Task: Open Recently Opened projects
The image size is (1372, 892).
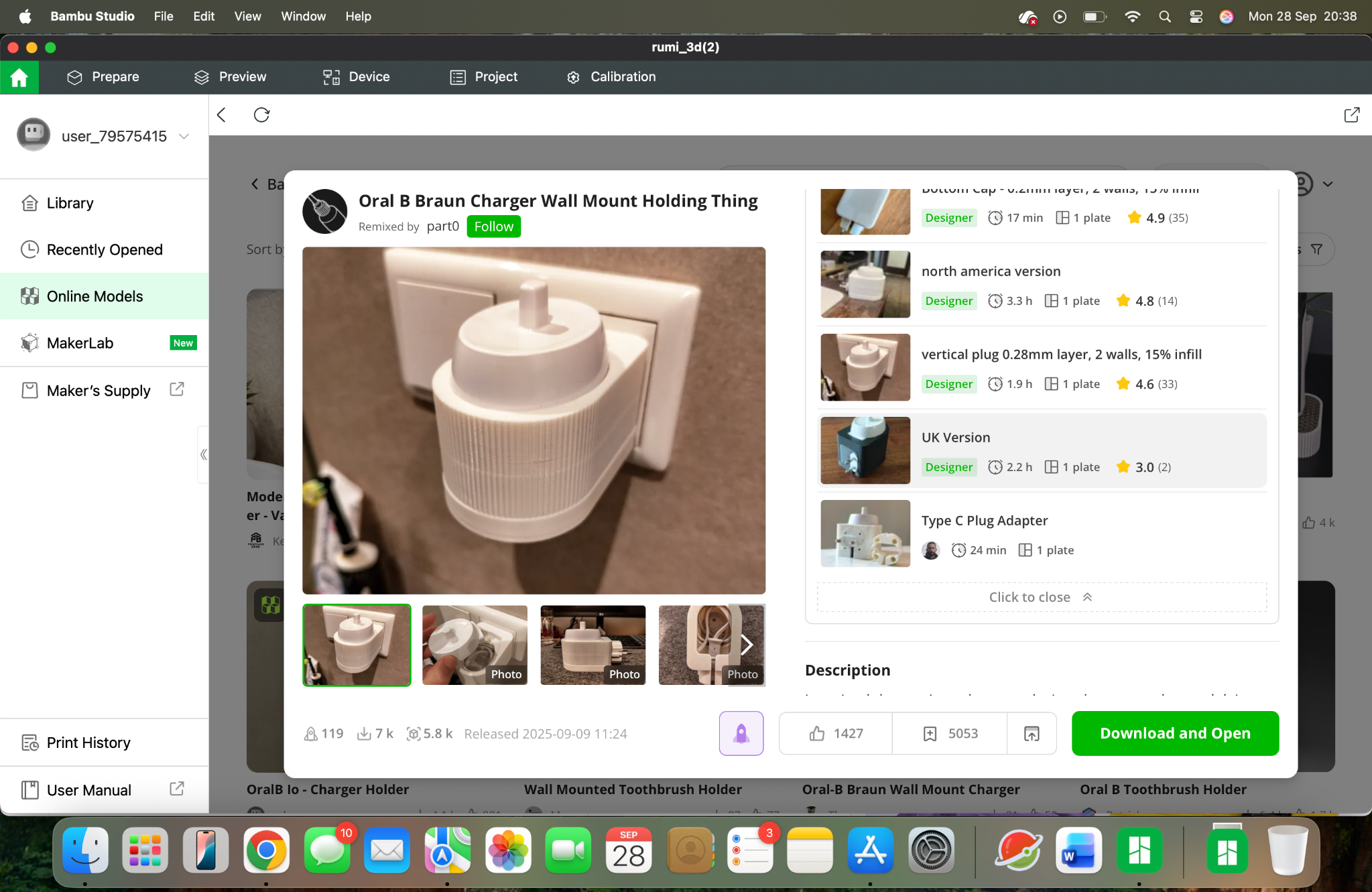Action: 105,250
